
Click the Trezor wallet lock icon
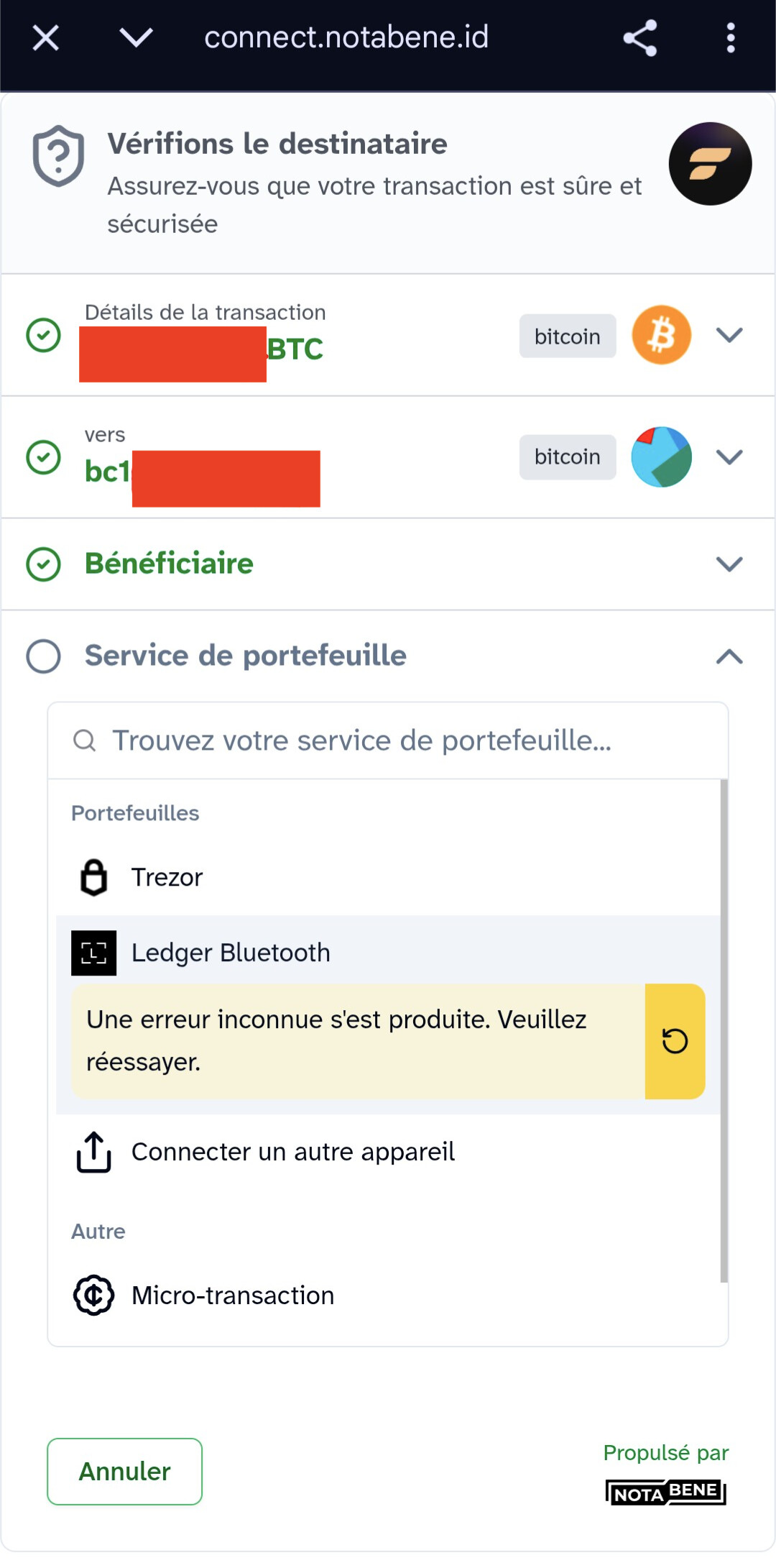pyautogui.click(x=93, y=877)
